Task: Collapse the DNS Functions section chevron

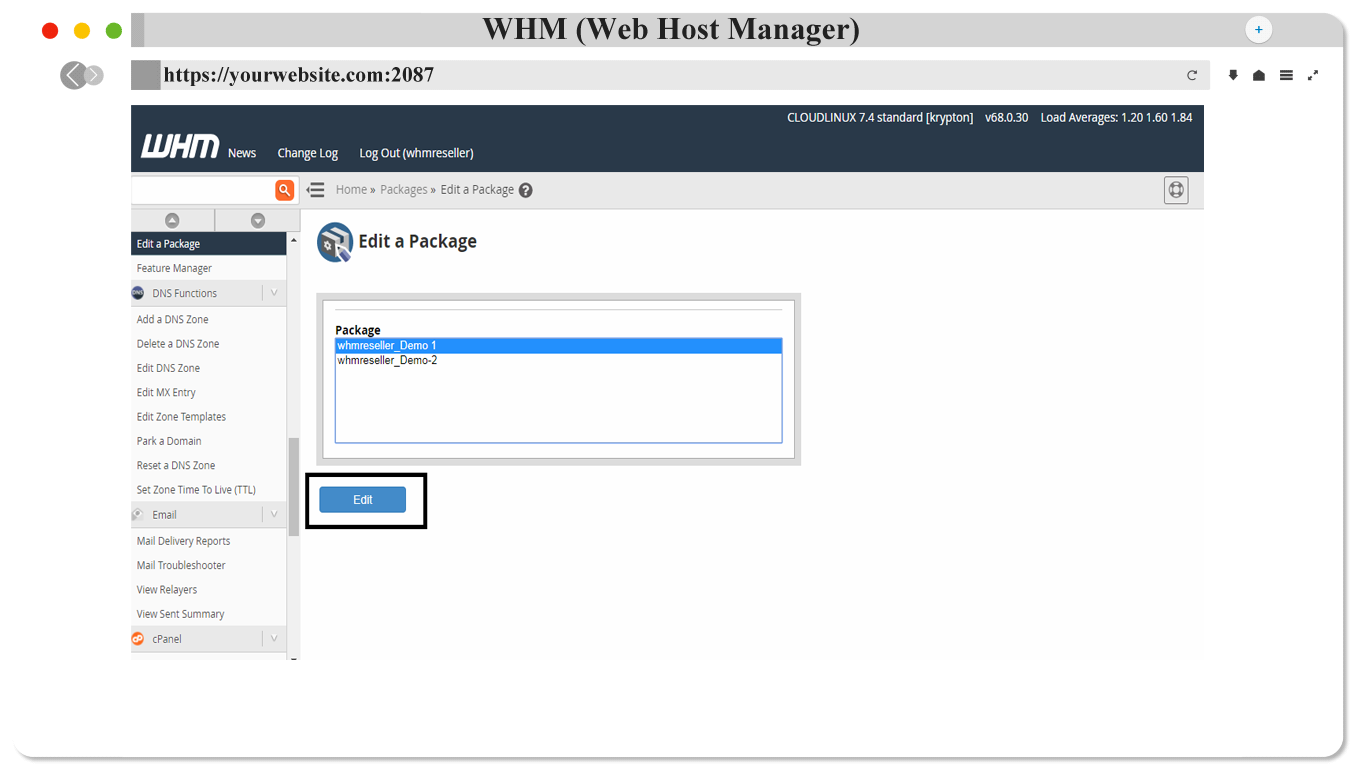Action: pos(274,293)
